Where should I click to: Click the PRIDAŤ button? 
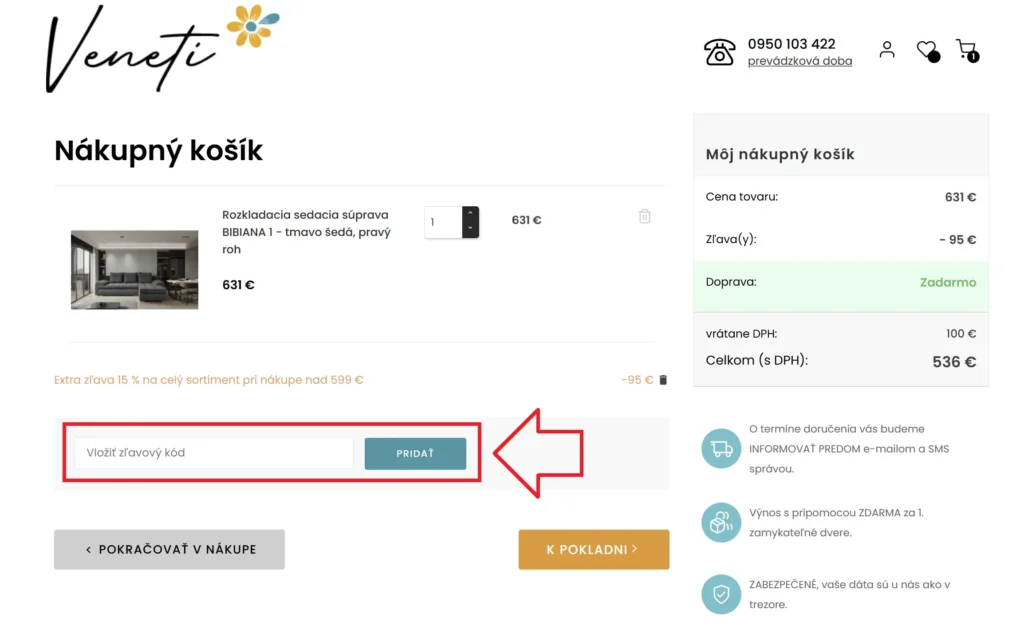(x=415, y=453)
